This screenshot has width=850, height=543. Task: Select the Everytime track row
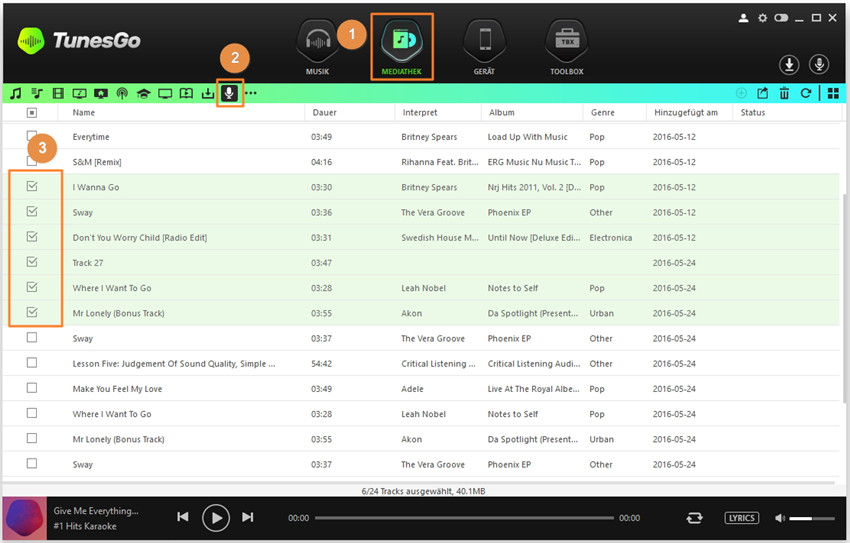coord(421,137)
